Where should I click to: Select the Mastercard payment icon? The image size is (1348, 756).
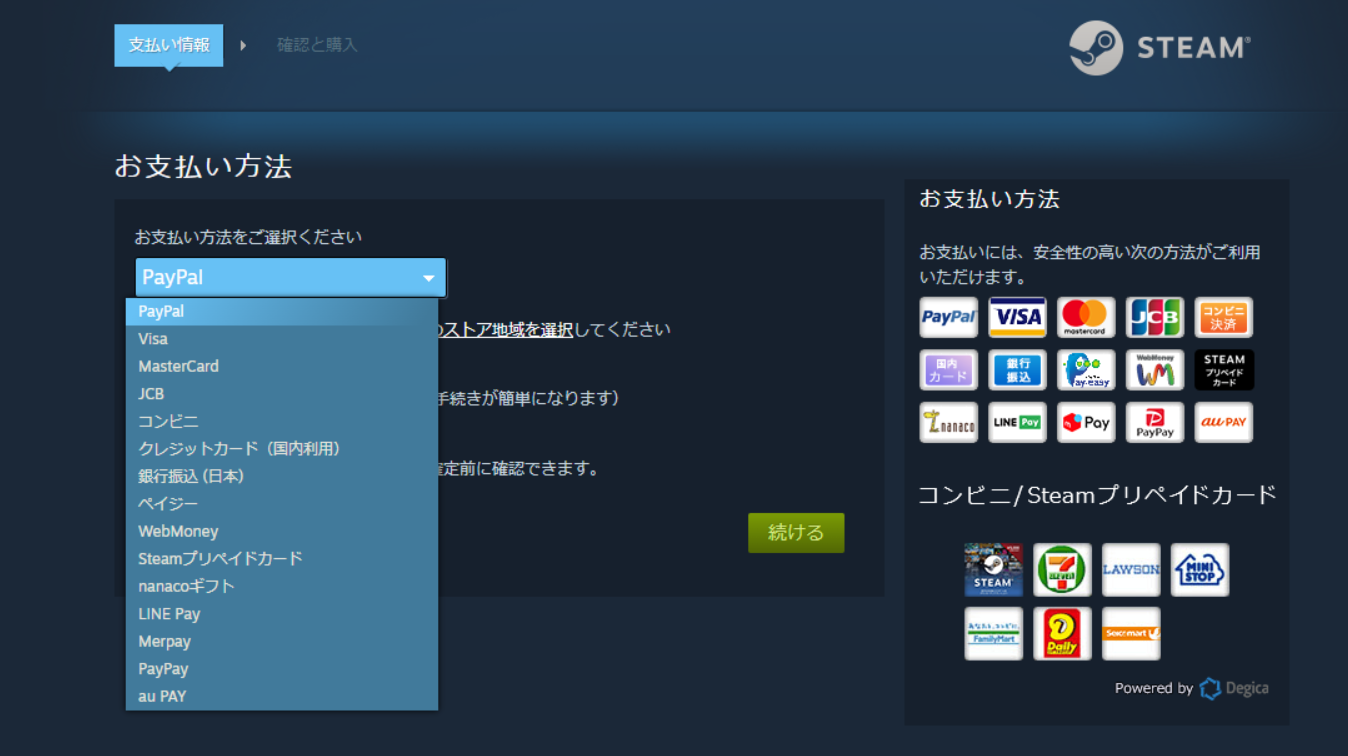tap(1086, 317)
